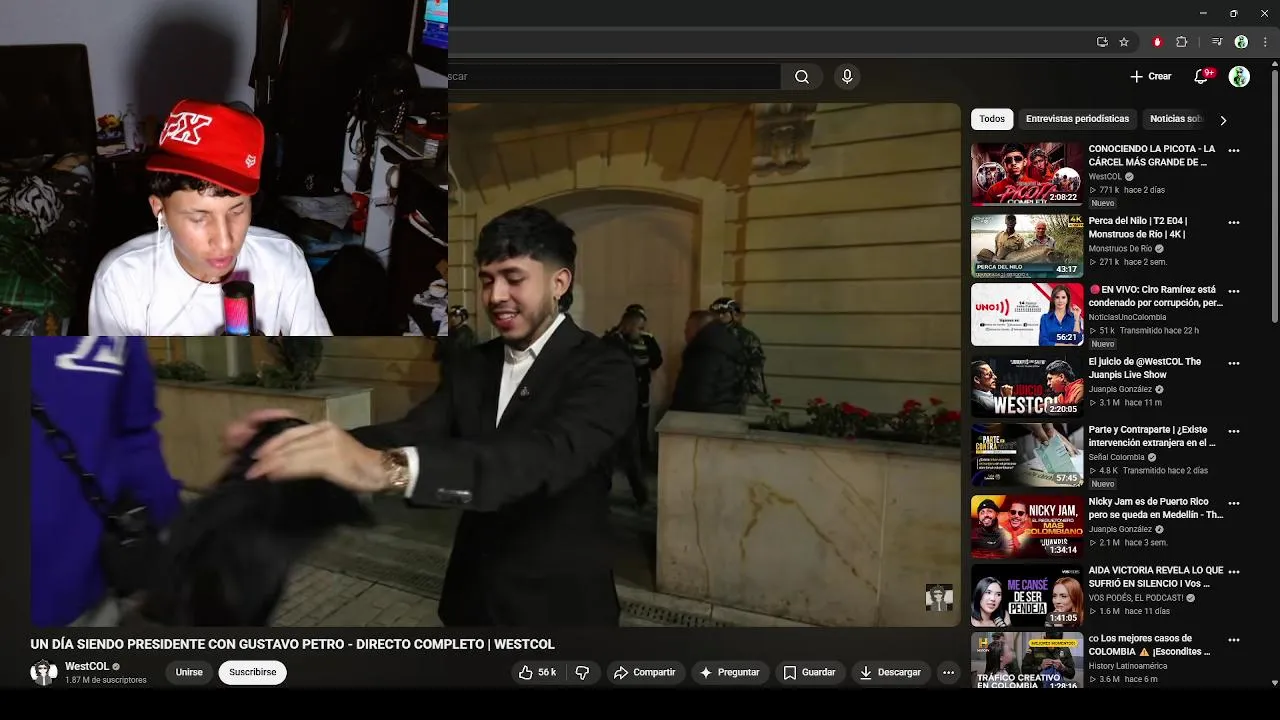The image size is (1280, 720).
Task: Click the YouTube search input field
Action: pyautogui.click(x=614, y=77)
